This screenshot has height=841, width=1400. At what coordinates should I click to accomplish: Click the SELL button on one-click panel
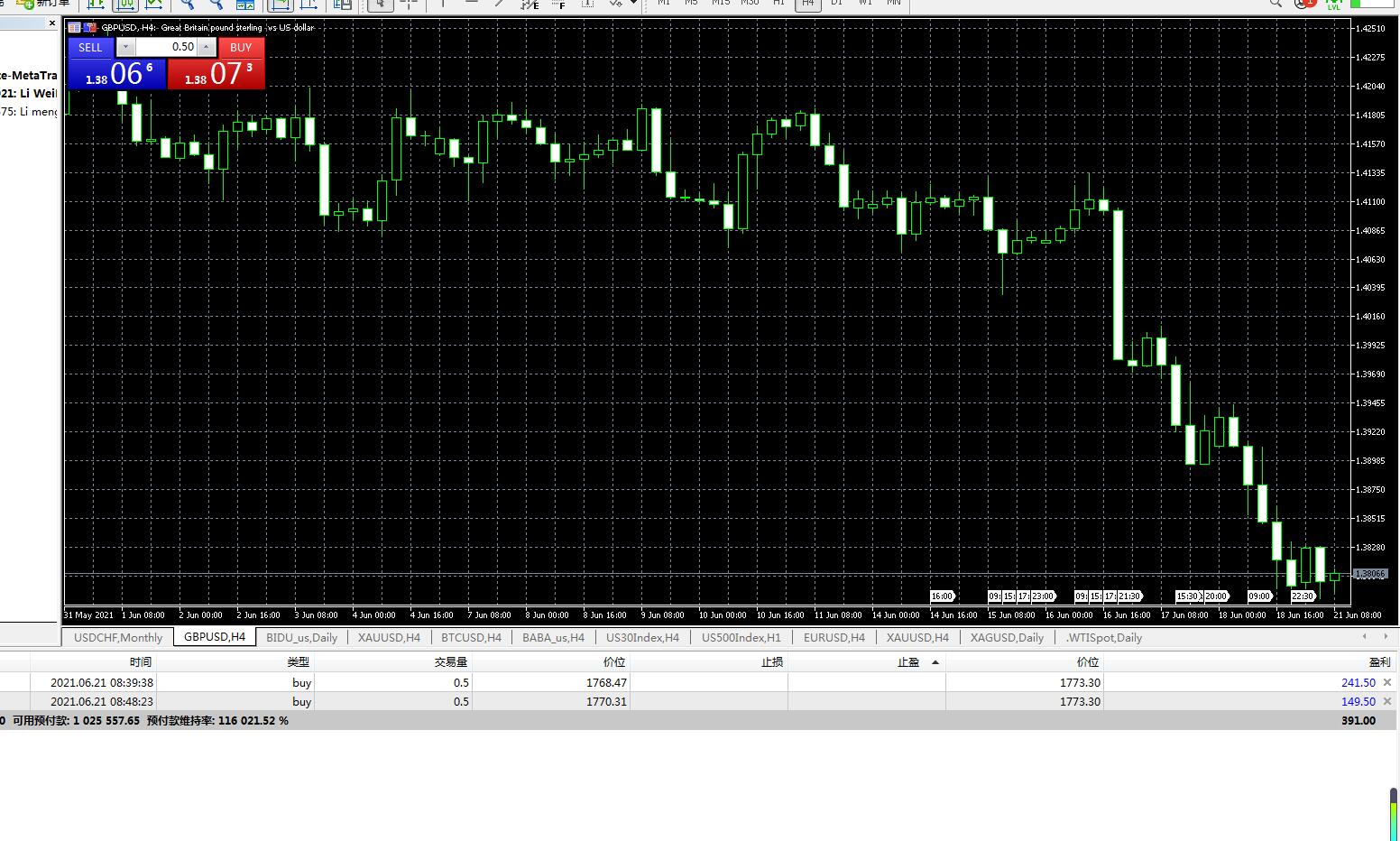[x=91, y=47]
